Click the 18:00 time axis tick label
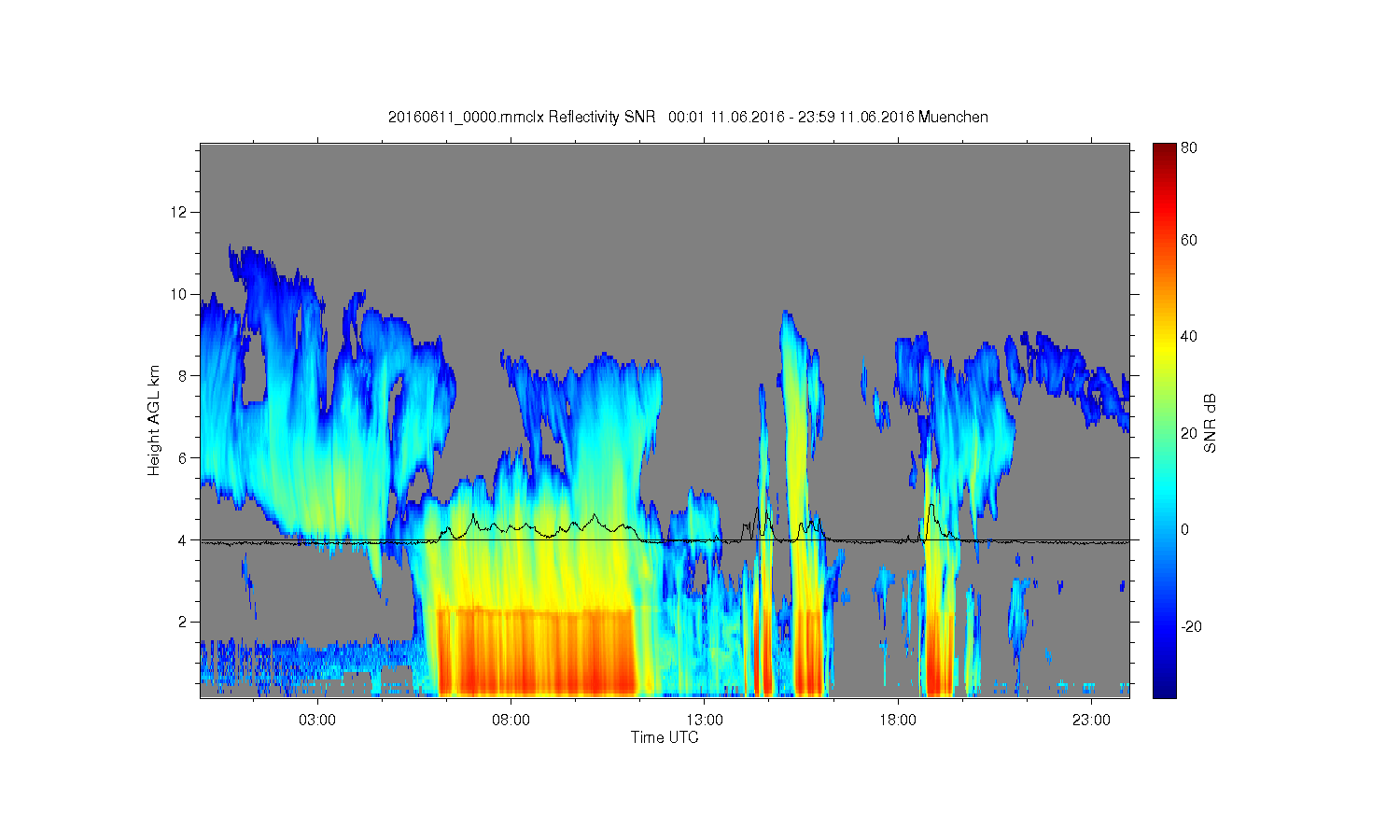Screen dimensions: 1400x840 [x=898, y=720]
